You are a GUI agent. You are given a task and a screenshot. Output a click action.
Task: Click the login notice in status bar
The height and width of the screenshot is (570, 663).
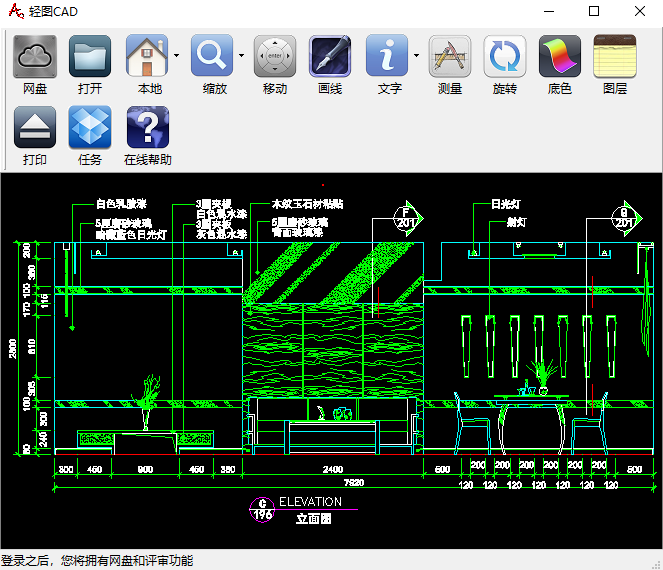tap(97, 561)
